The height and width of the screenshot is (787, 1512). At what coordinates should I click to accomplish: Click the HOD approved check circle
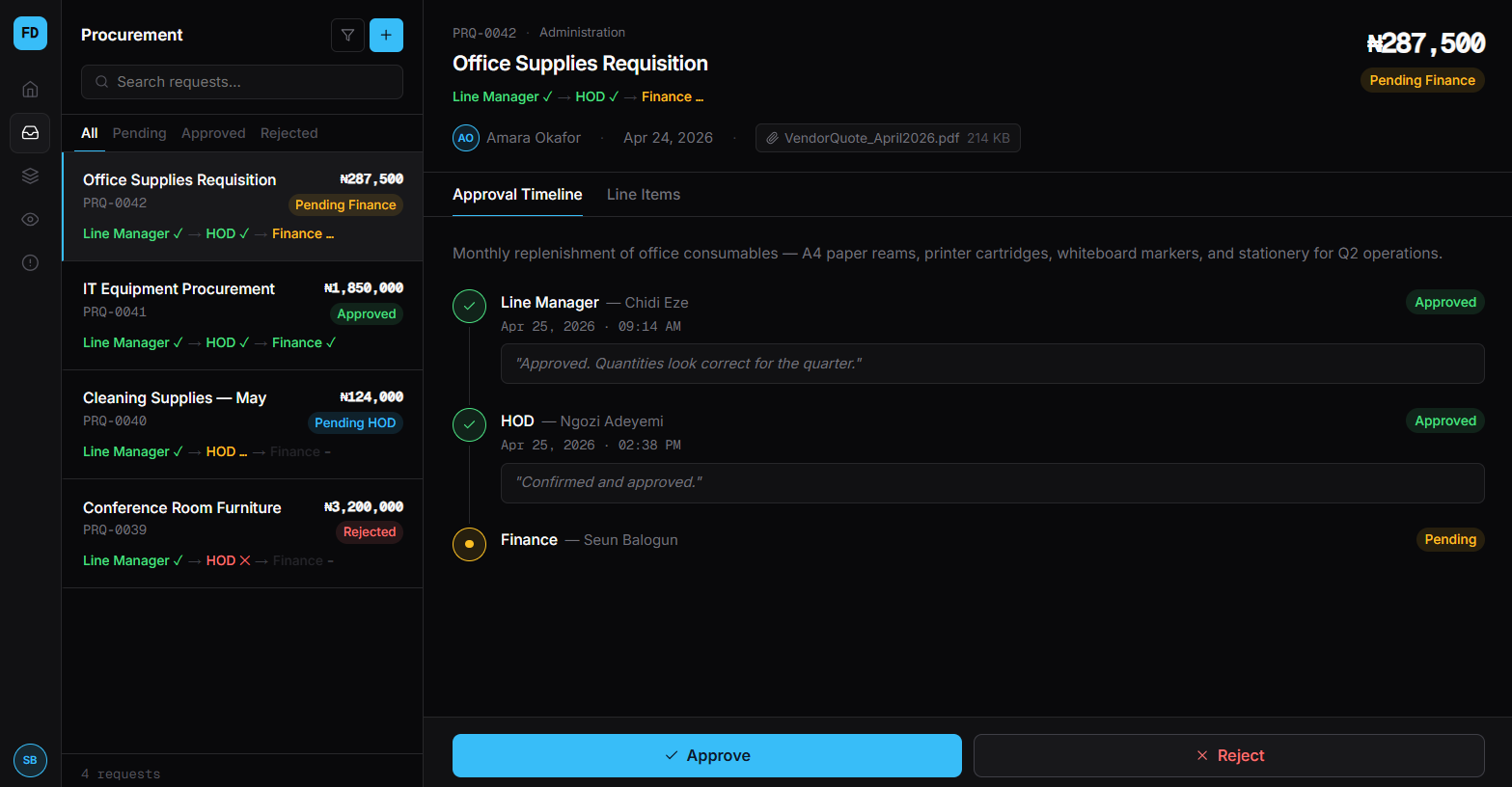tap(469, 425)
